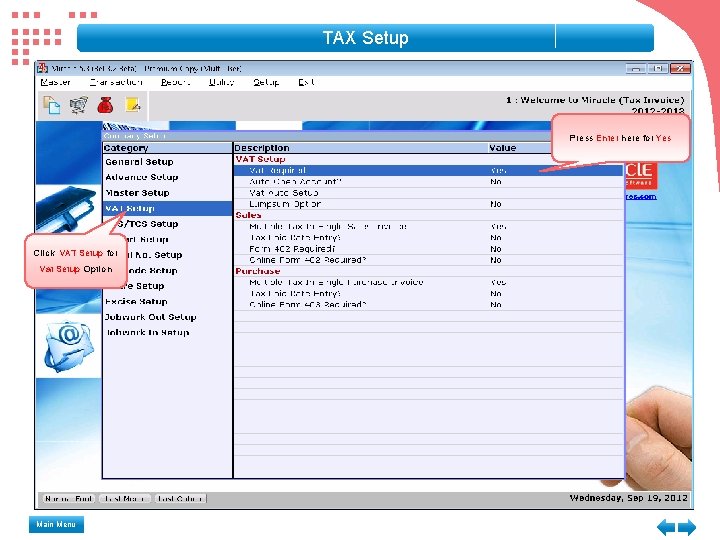
Task: Select Multiple Tax In Single Purchase Invoice row
Action: tap(429, 282)
